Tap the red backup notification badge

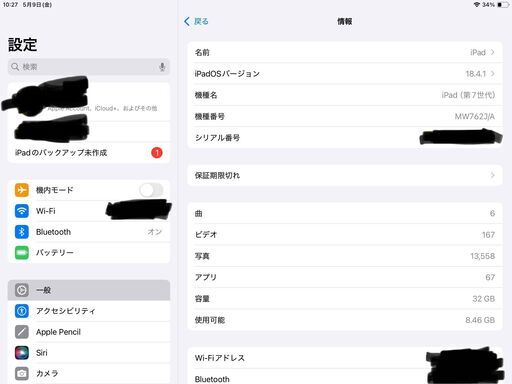click(157, 153)
